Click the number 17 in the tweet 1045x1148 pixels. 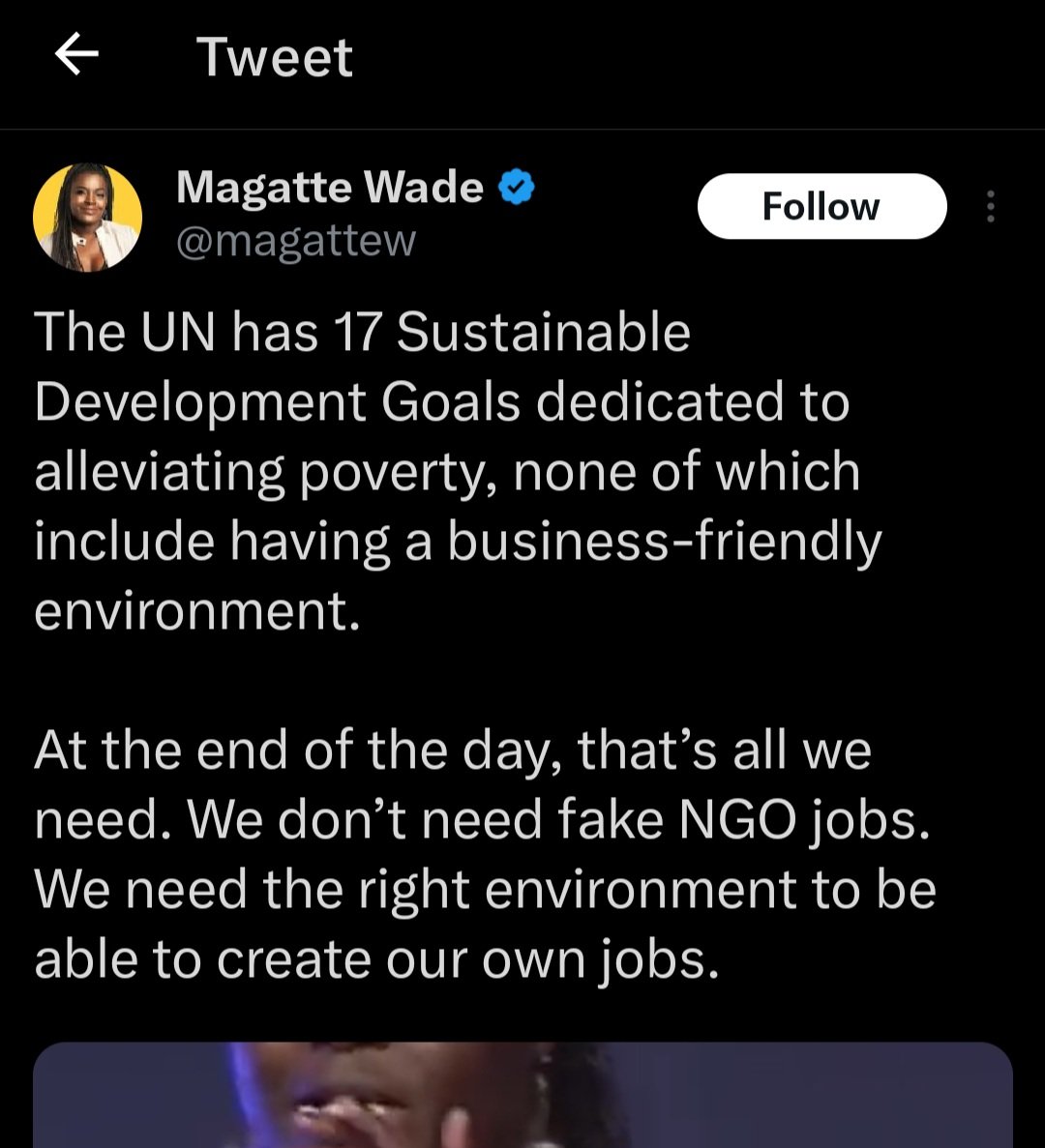point(356,333)
